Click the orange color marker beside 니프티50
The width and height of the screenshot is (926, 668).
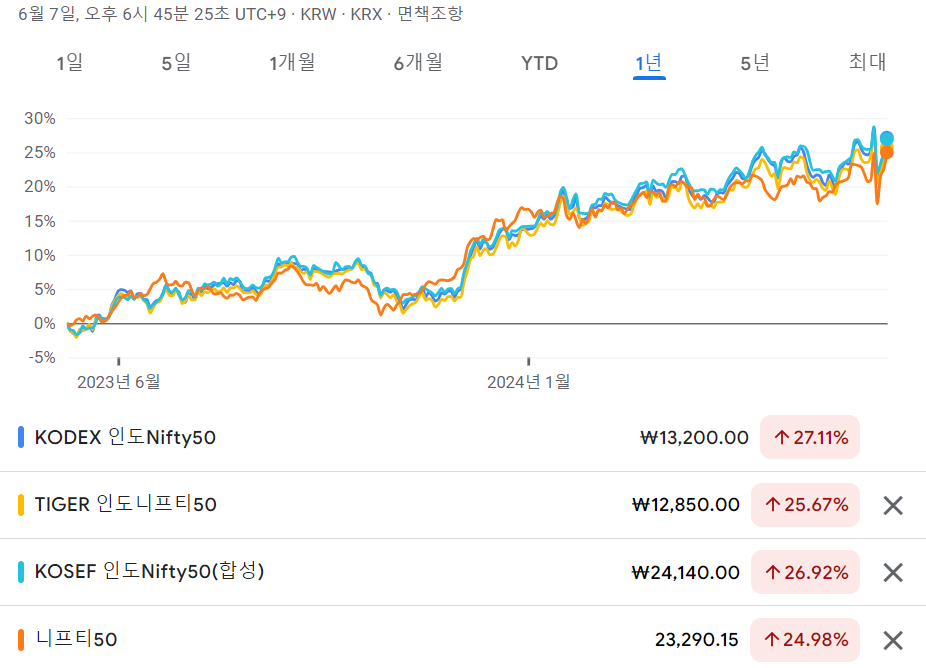click(21, 640)
